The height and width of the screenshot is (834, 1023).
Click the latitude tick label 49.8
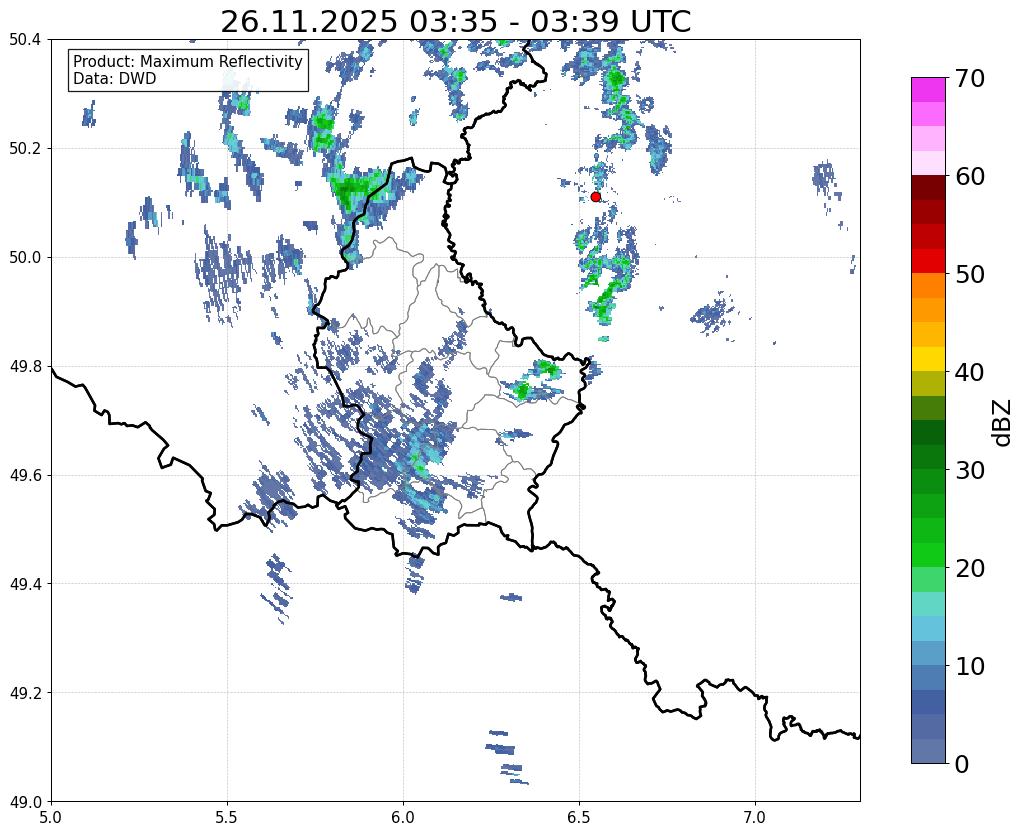[25, 367]
